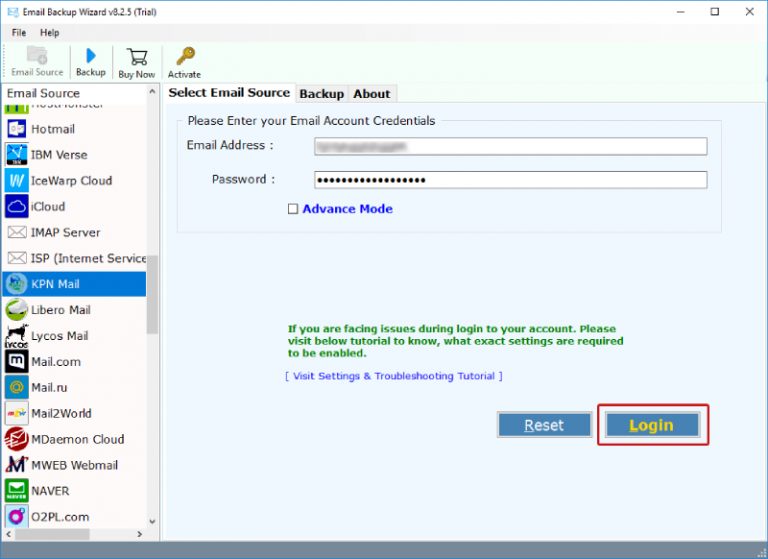This screenshot has height=559, width=768.
Task: Select O2PL.com text entry
Action: click(60, 517)
